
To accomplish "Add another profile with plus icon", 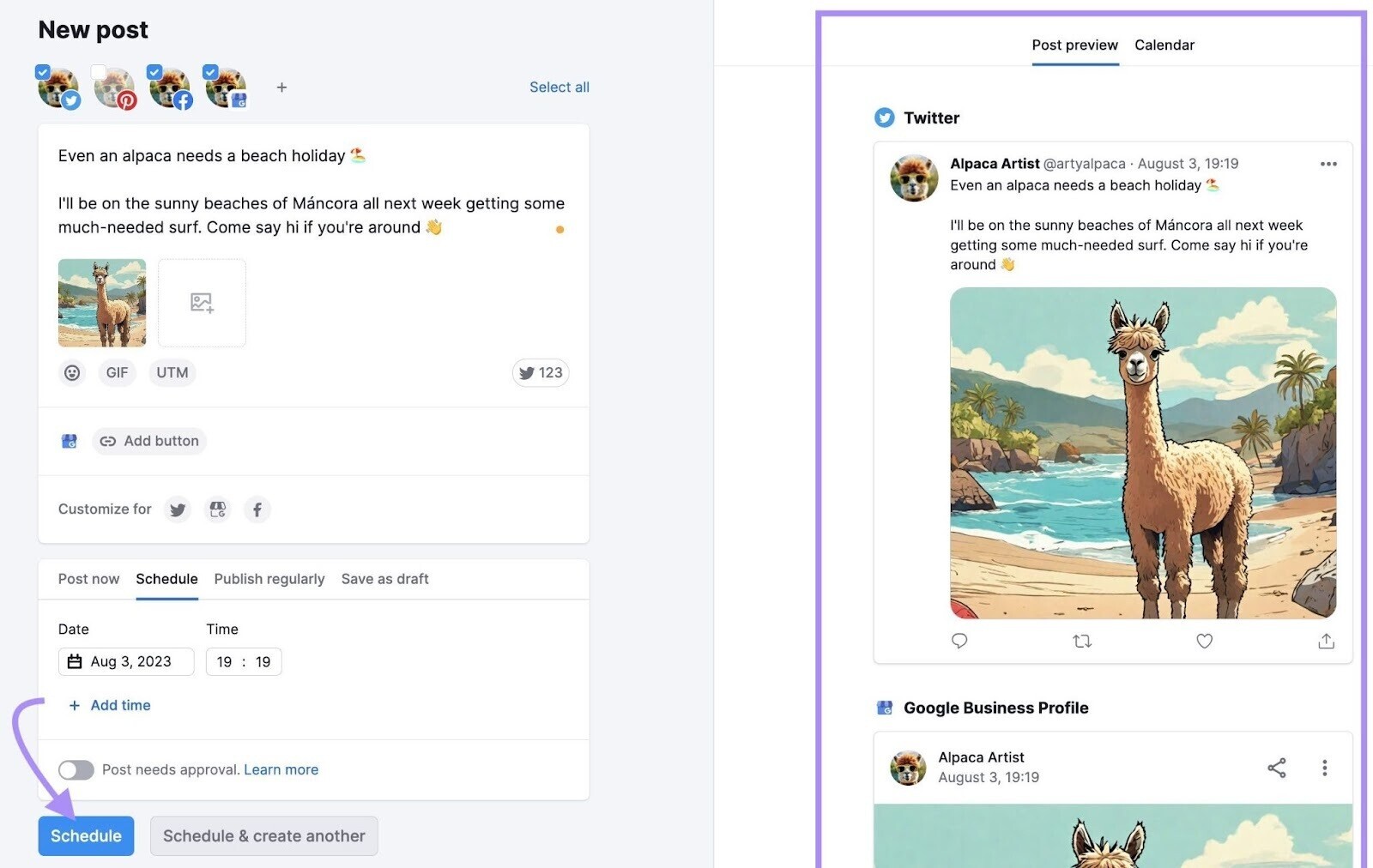I will 281,87.
